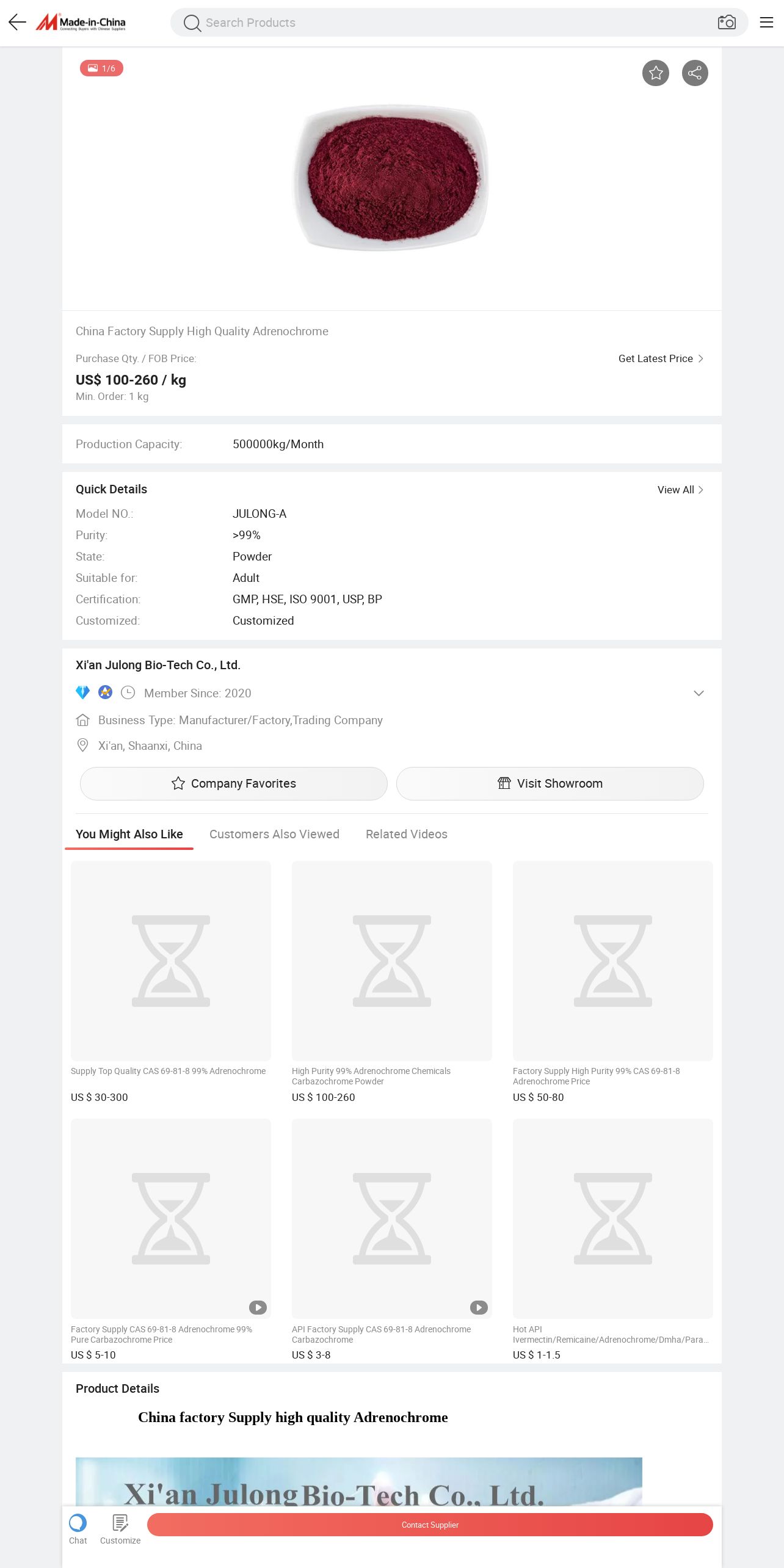Image resolution: width=784 pixels, height=1568 pixels.
Task: View the red powder product image
Action: [x=391, y=178]
